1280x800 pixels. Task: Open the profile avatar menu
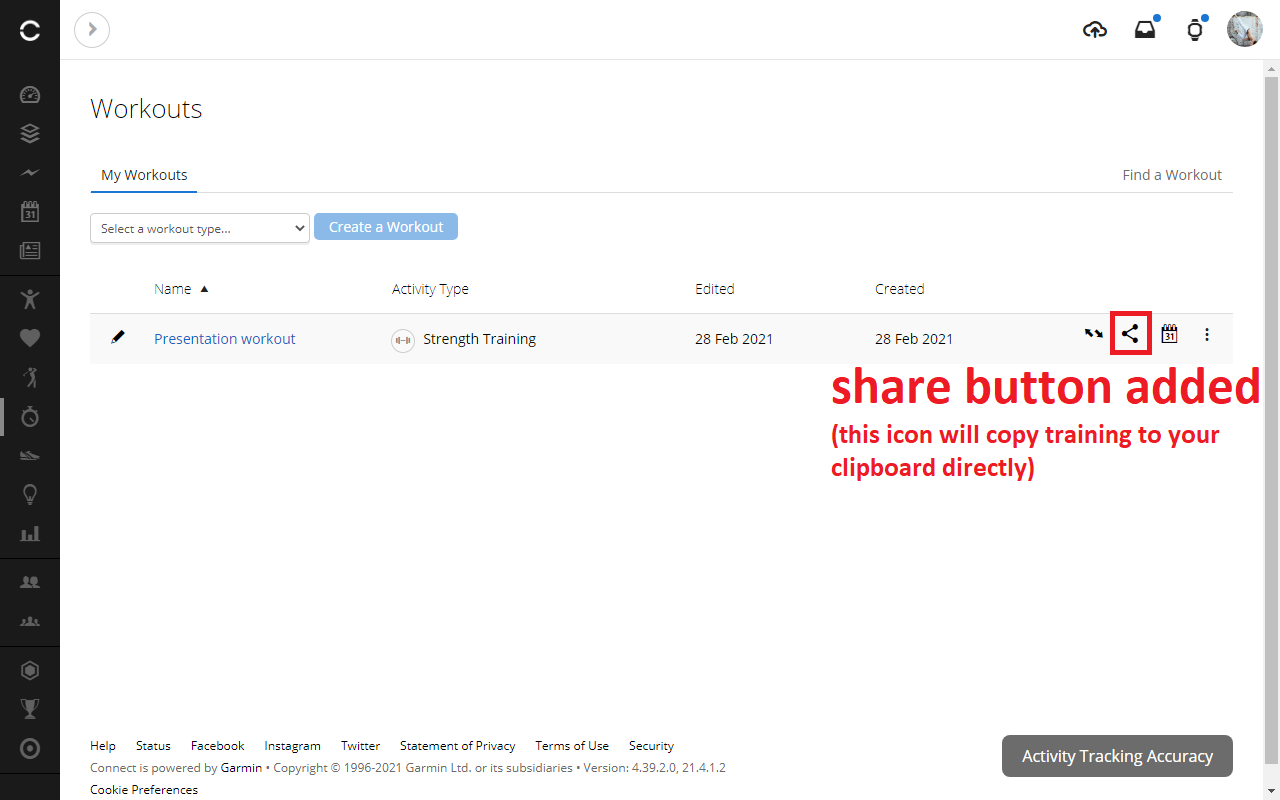point(1245,29)
